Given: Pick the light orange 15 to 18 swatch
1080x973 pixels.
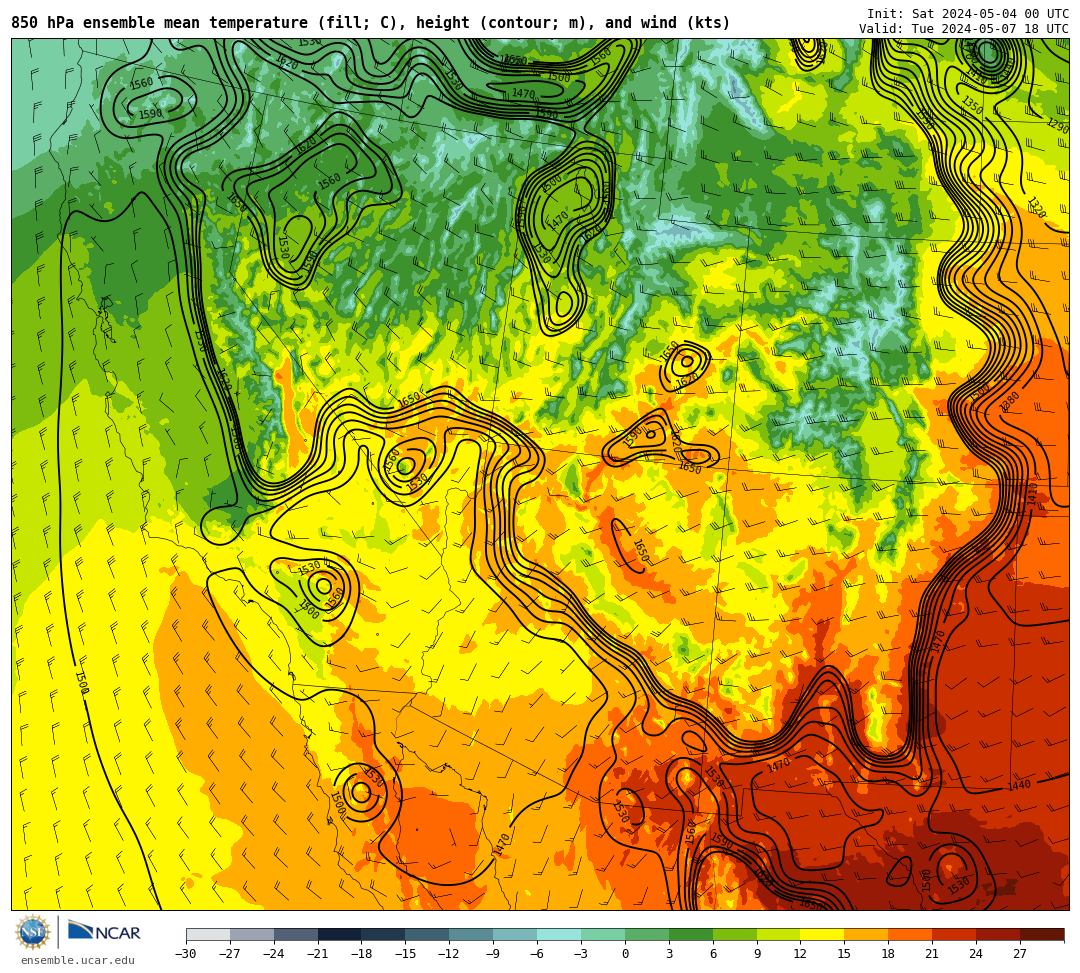Looking at the screenshot, I should click(866, 934).
